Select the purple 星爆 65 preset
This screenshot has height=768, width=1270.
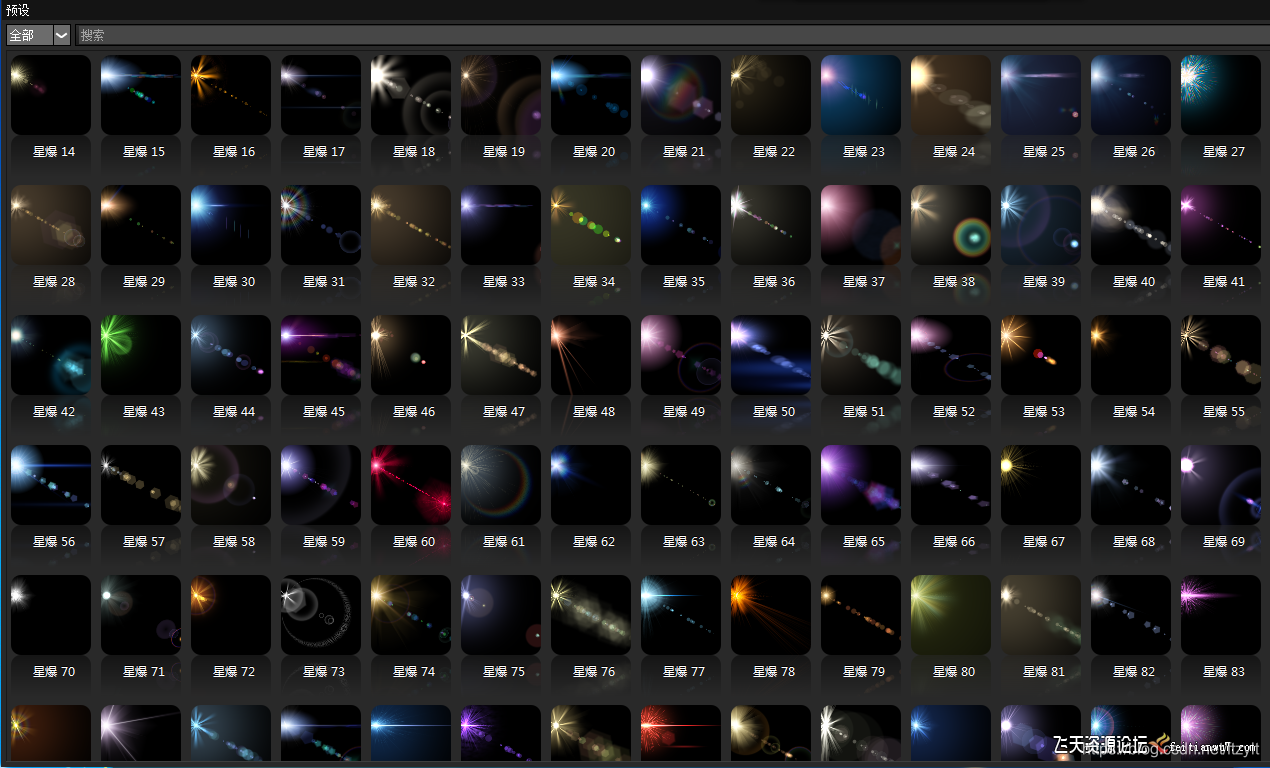(861, 485)
